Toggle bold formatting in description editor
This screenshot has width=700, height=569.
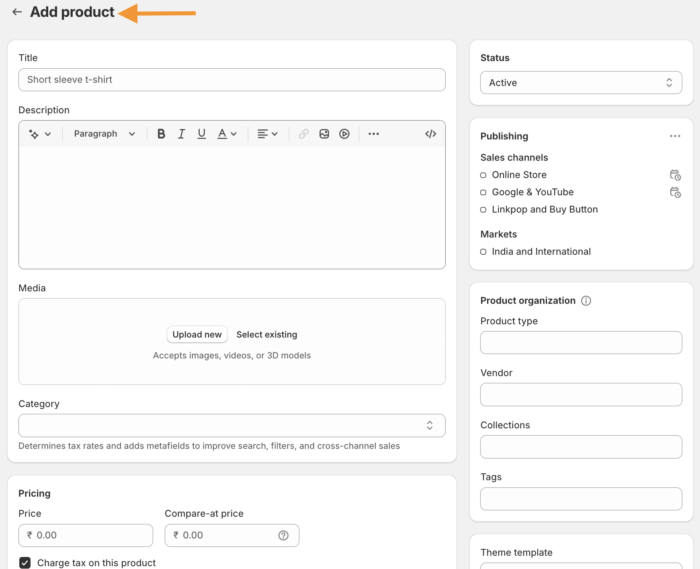click(x=161, y=134)
